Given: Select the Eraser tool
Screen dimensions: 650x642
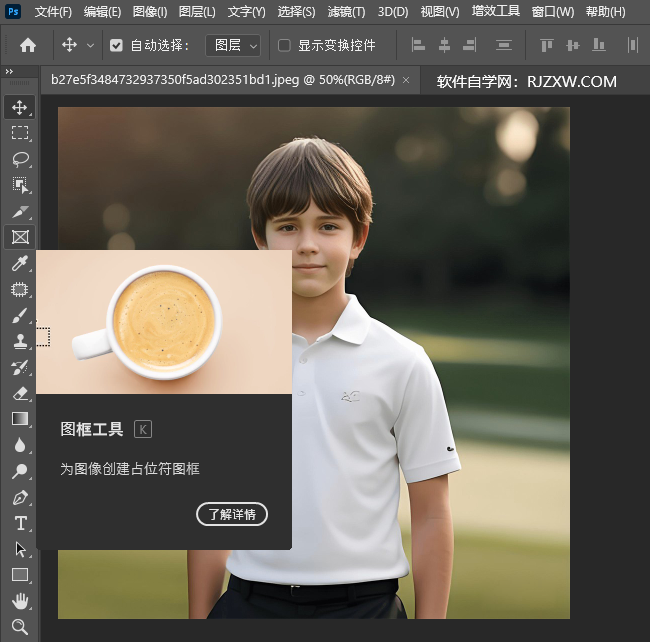Looking at the screenshot, I should (x=19, y=393).
